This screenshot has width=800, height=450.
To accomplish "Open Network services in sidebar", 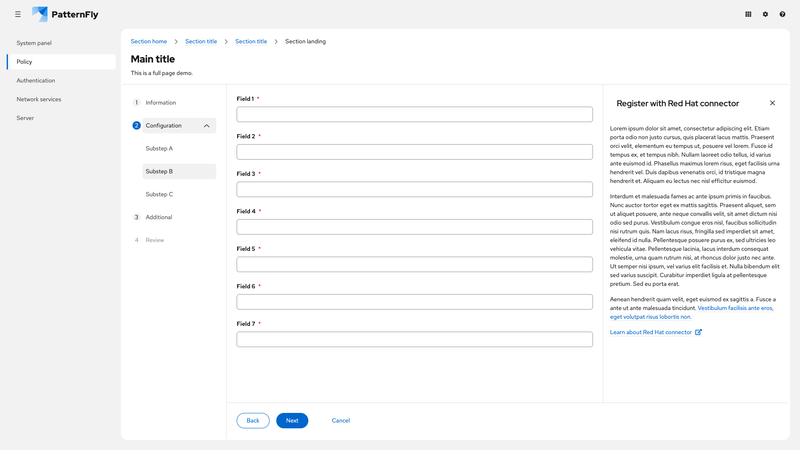I will [x=61, y=99].
